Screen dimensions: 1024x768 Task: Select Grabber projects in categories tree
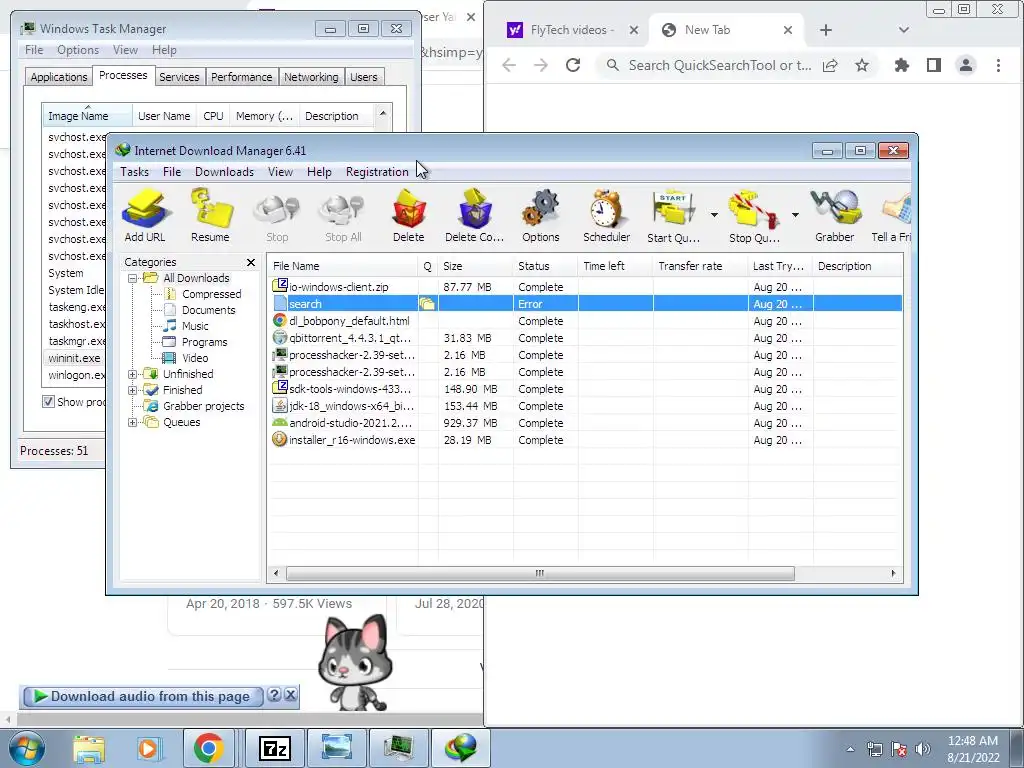tap(203, 406)
